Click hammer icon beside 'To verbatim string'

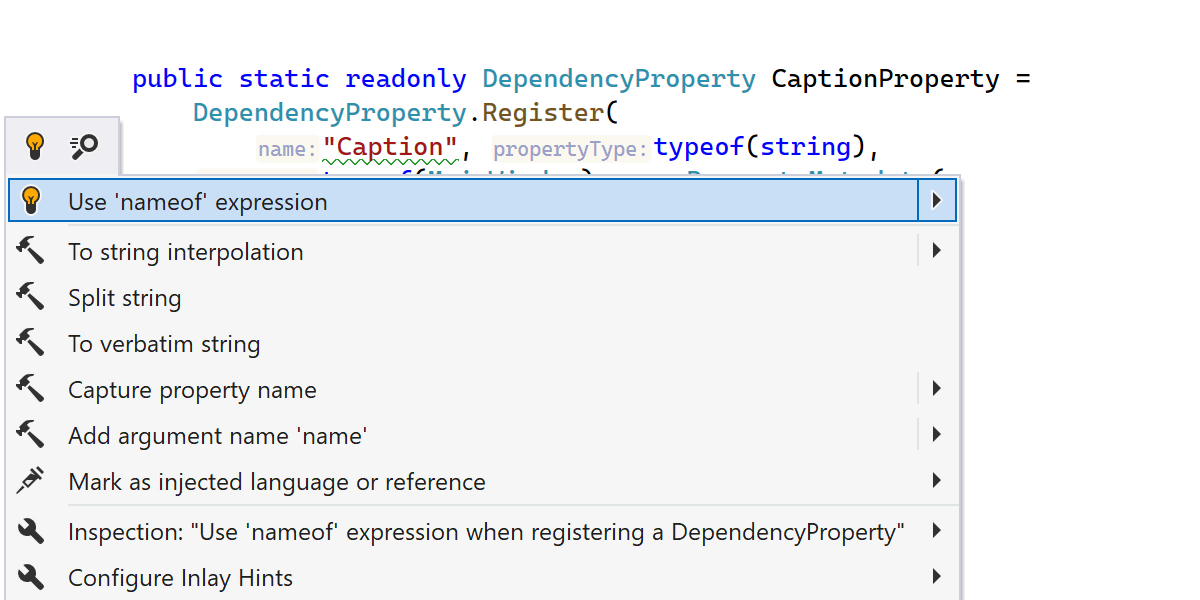pos(31,343)
